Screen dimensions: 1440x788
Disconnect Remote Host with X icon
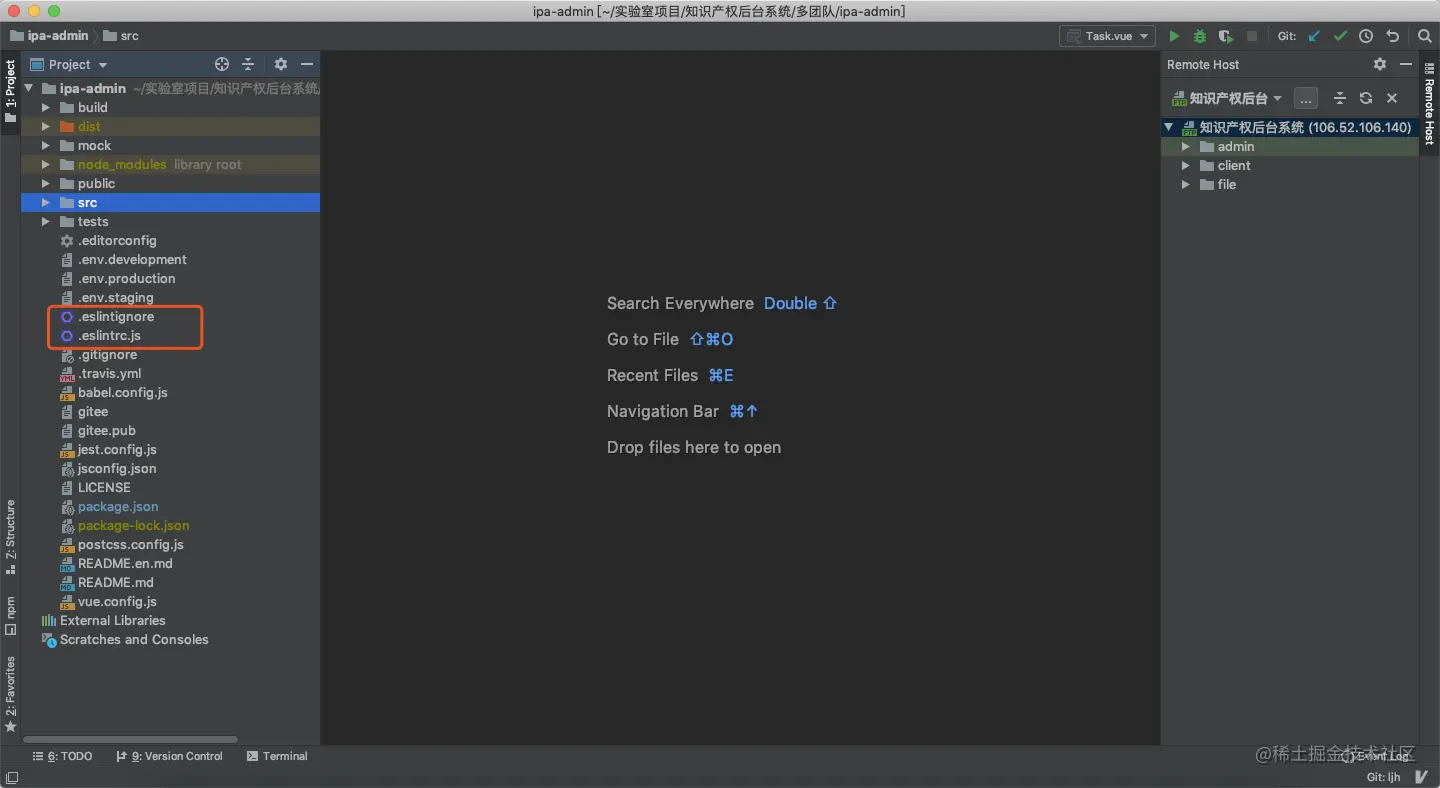coord(1392,98)
